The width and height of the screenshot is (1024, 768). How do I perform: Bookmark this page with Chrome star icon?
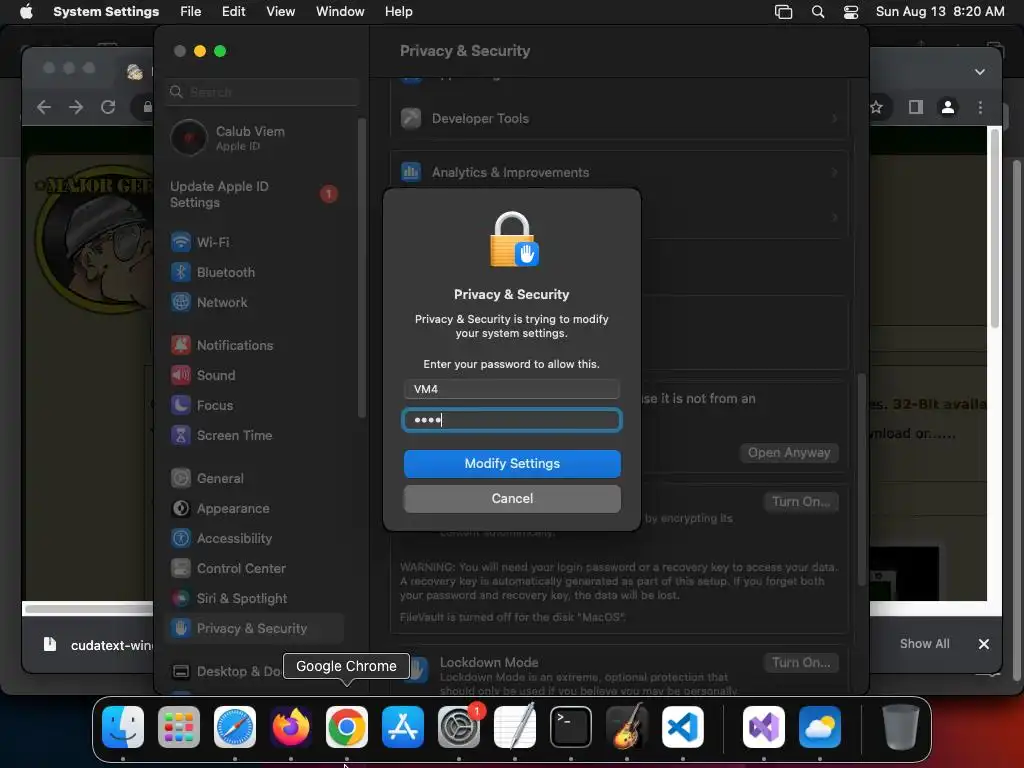point(876,107)
